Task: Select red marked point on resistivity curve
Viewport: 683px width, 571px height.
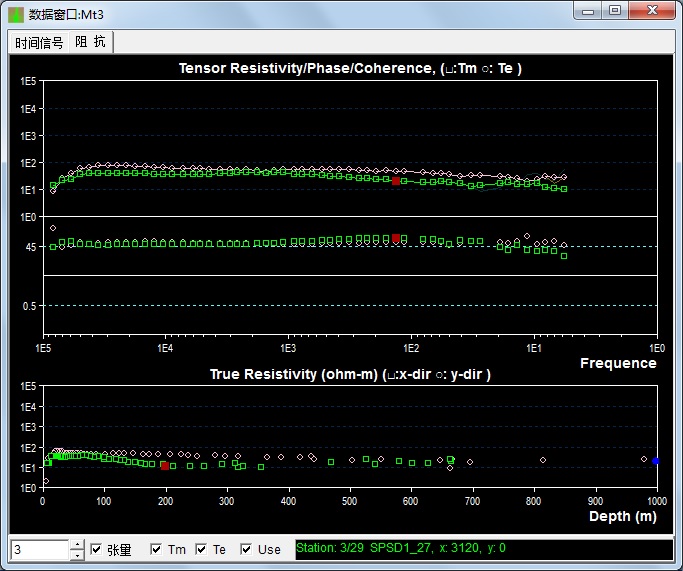Action: [396, 181]
